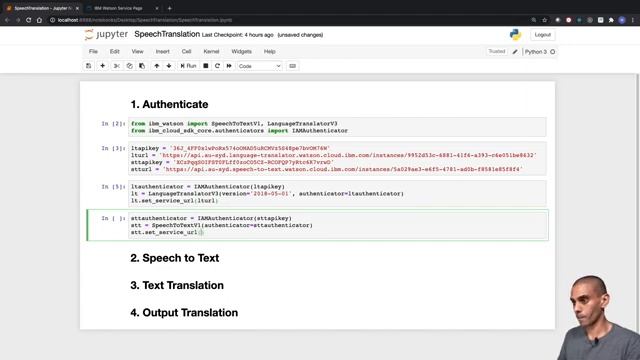The width and height of the screenshot is (640, 360).
Task: Close the IBM Watson browser tab
Action: (x=157, y=8)
